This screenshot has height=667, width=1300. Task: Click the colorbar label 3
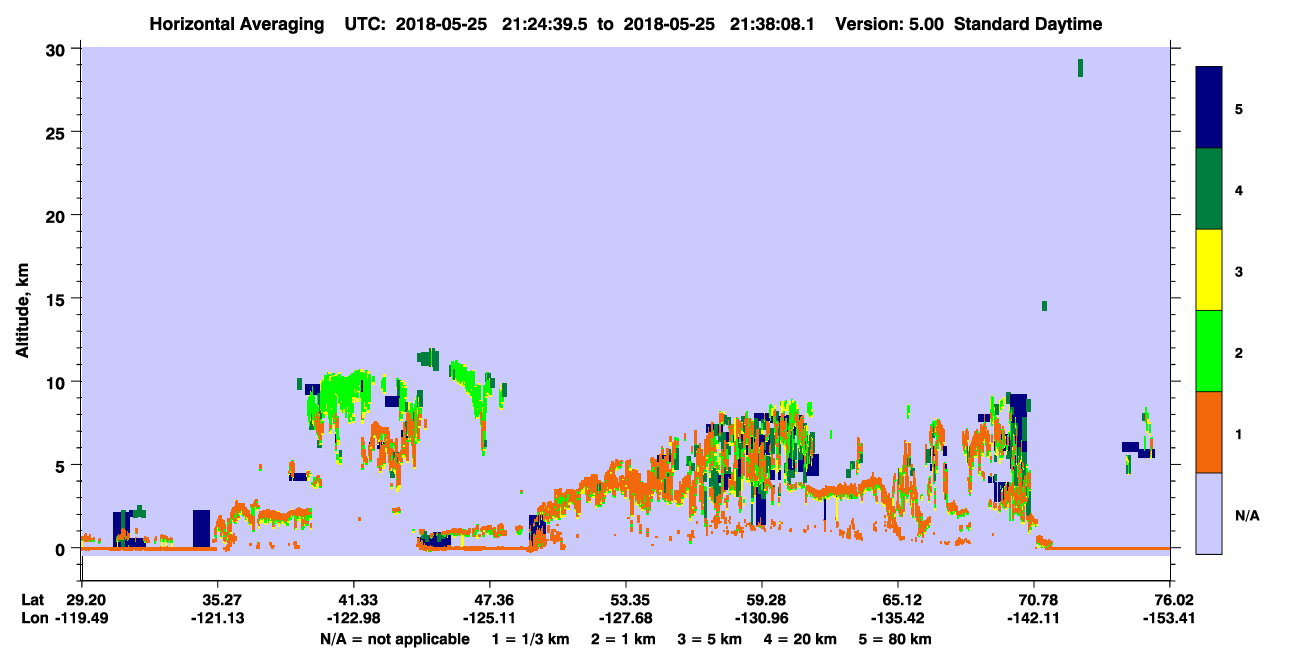click(x=1239, y=271)
